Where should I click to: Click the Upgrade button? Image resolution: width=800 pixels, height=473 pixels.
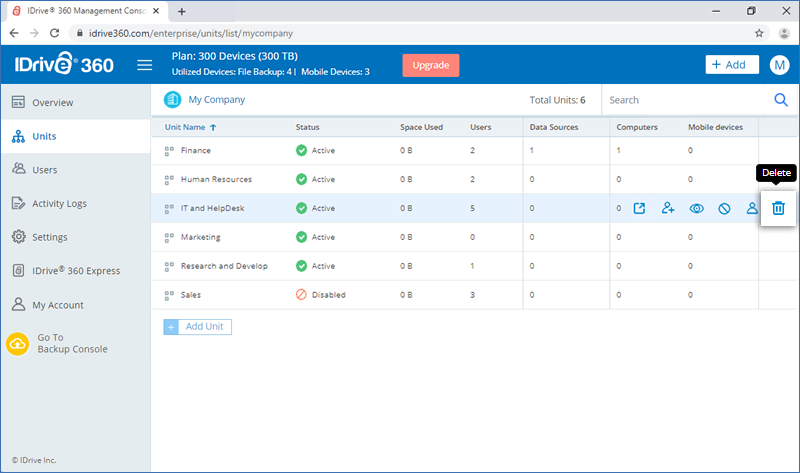tap(431, 65)
